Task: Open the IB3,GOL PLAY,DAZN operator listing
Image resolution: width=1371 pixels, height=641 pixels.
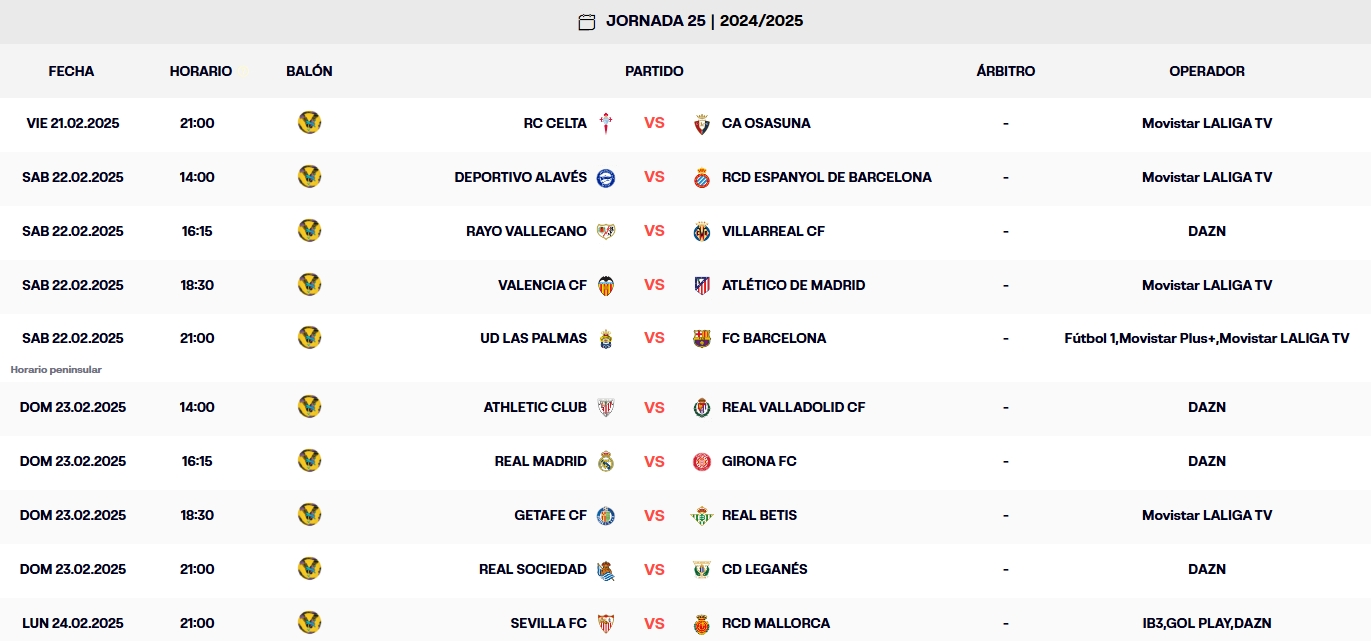Action: 1207,622
